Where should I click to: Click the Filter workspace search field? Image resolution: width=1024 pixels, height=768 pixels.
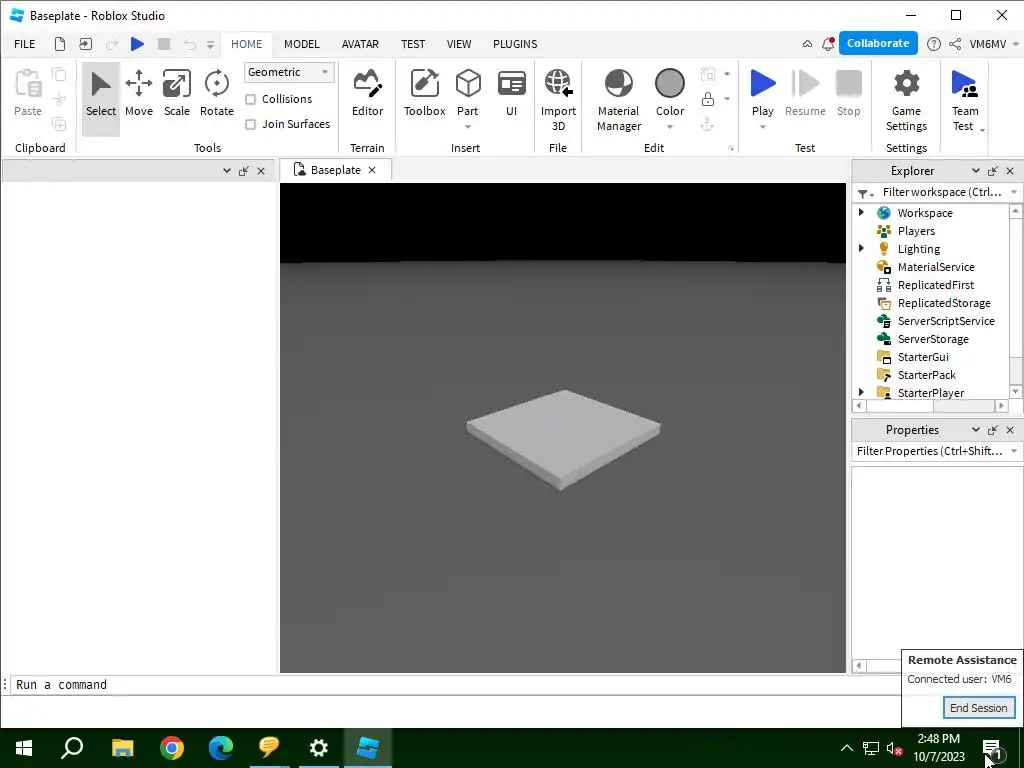942,192
